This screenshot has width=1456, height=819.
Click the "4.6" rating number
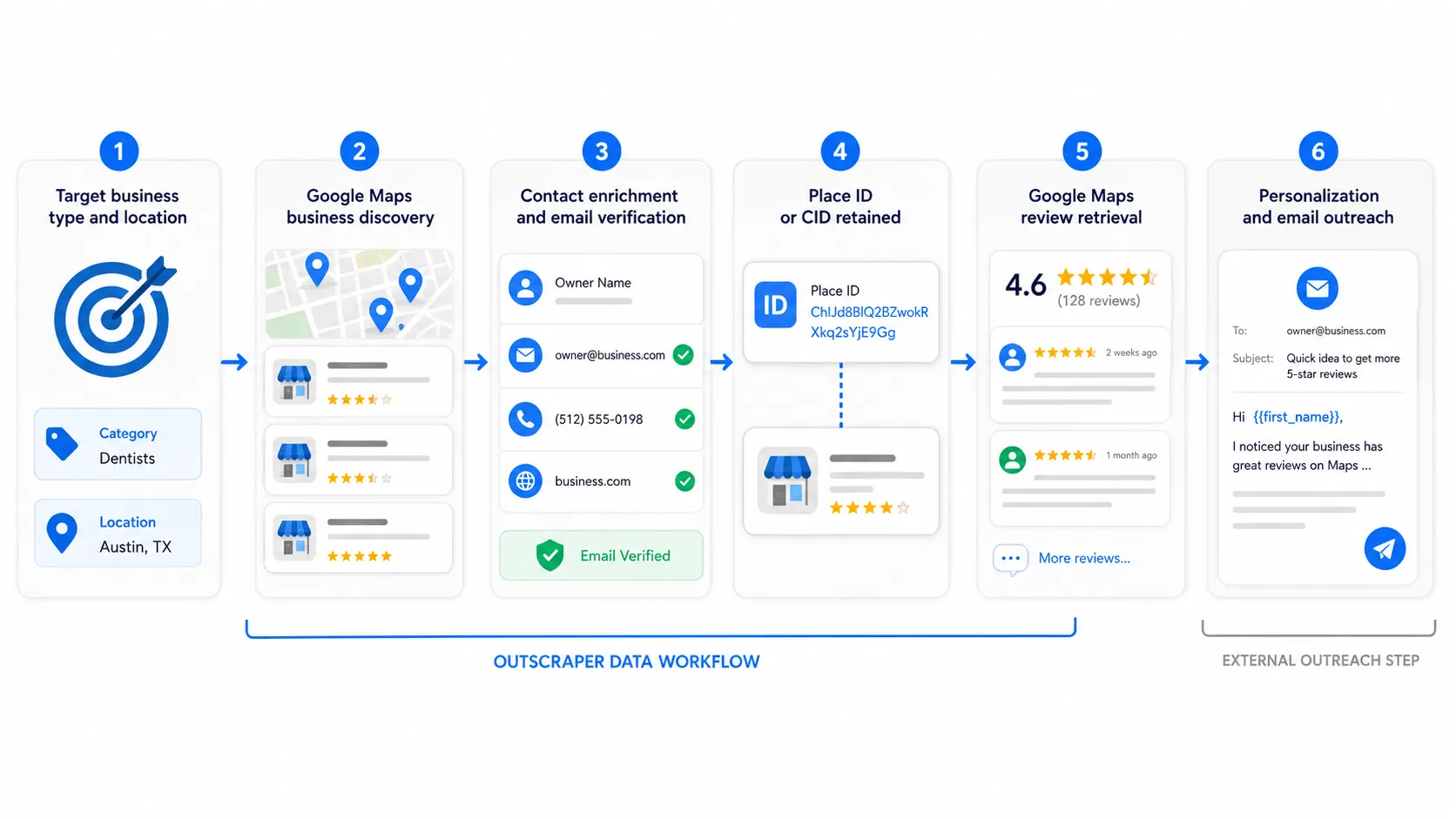pos(1026,285)
